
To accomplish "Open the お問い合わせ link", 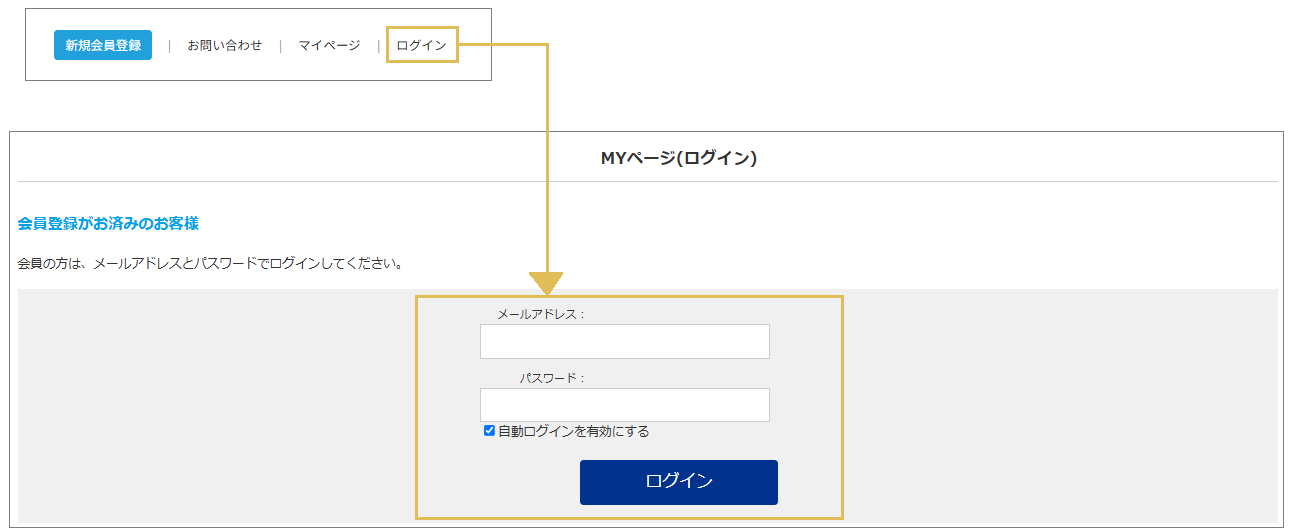I will point(225,45).
